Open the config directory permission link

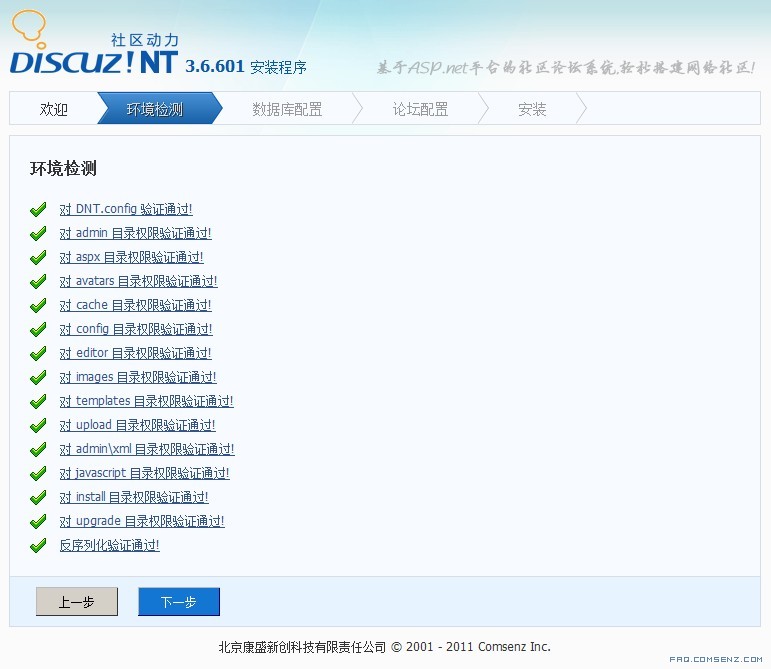click(x=136, y=329)
